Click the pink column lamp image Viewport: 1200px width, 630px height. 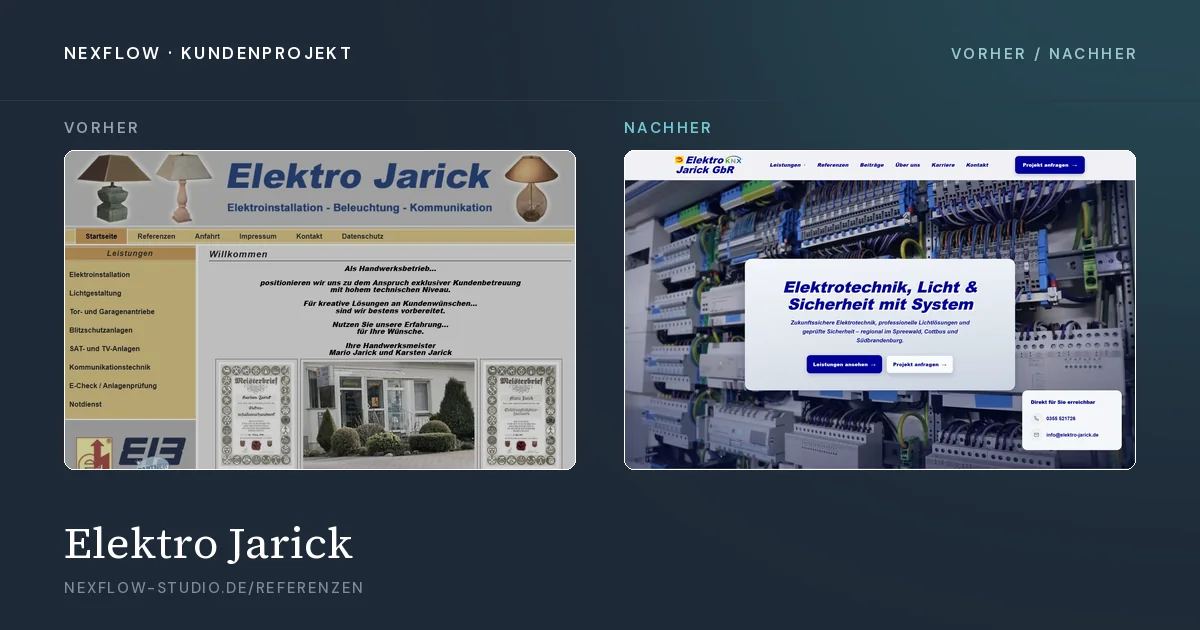(185, 187)
